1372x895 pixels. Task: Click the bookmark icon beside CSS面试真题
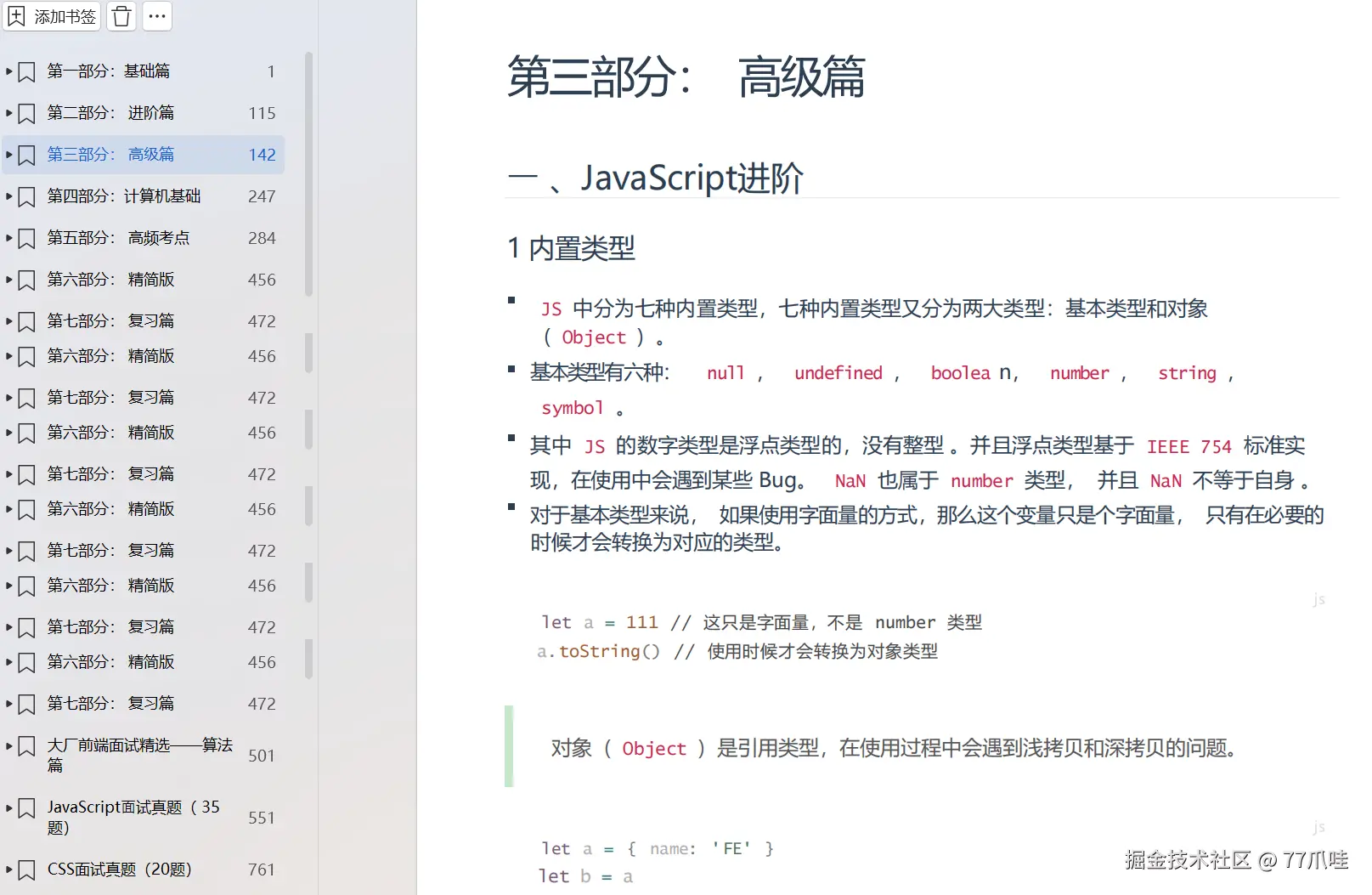point(27,870)
